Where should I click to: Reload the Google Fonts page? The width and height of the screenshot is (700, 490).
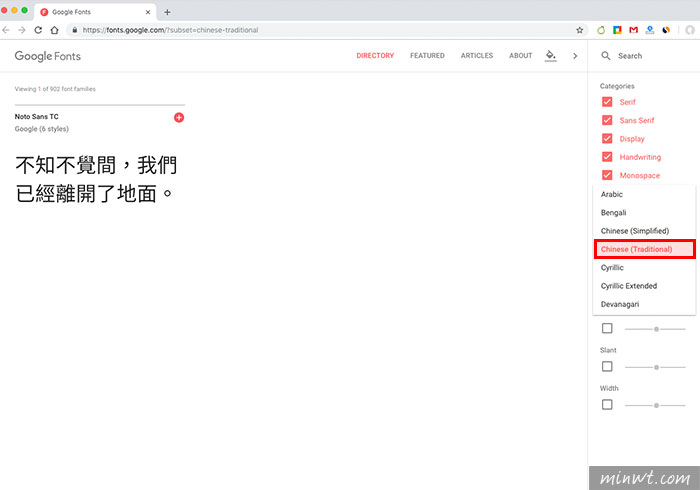[38, 30]
